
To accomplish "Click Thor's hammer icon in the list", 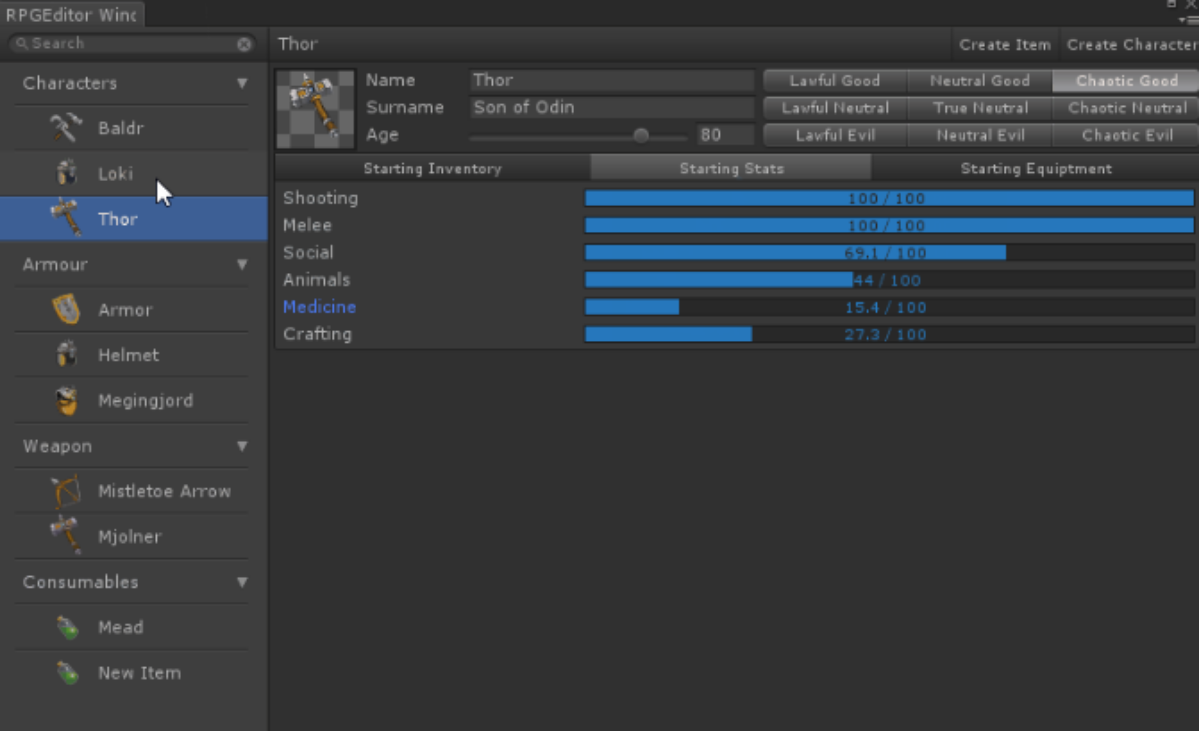I will pos(67,218).
